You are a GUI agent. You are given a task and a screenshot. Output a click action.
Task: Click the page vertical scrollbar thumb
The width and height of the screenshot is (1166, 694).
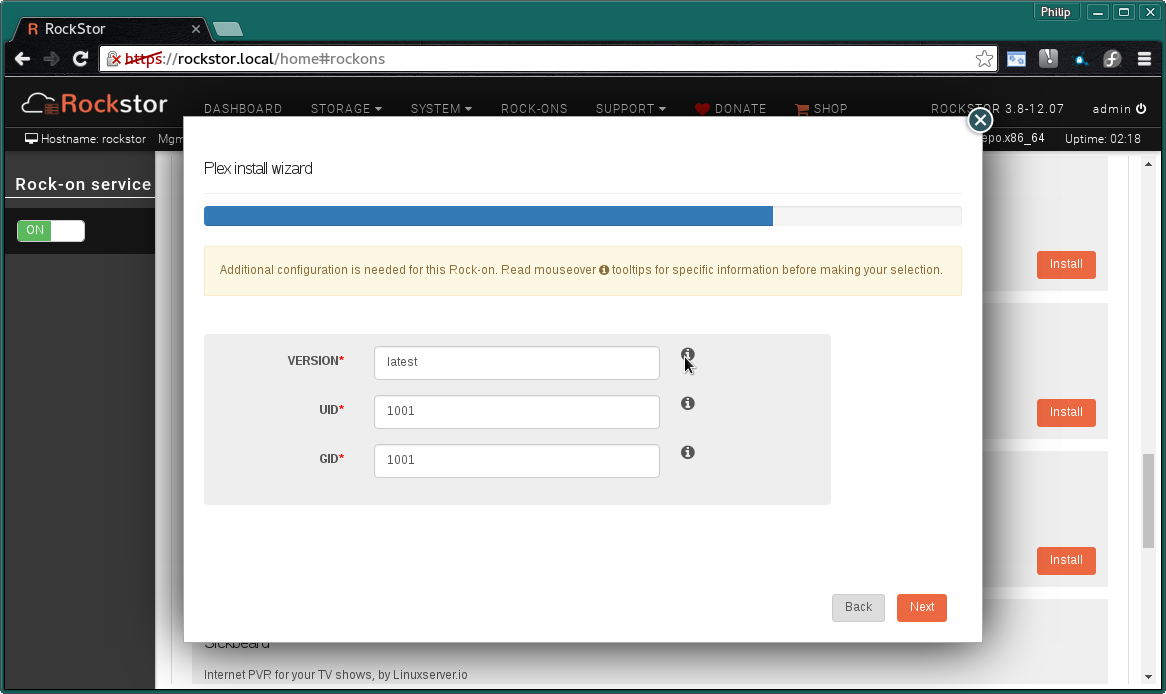coord(1148,500)
